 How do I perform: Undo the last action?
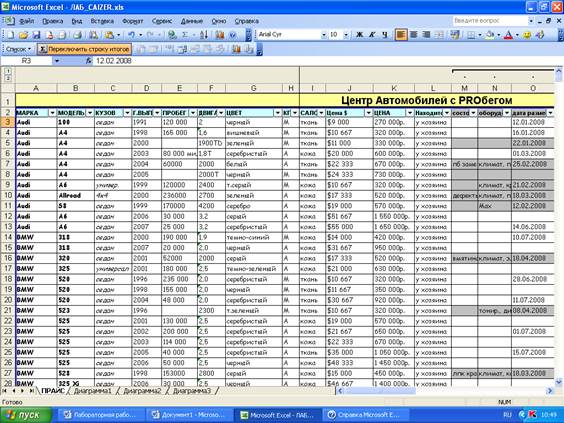(x=132, y=35)
